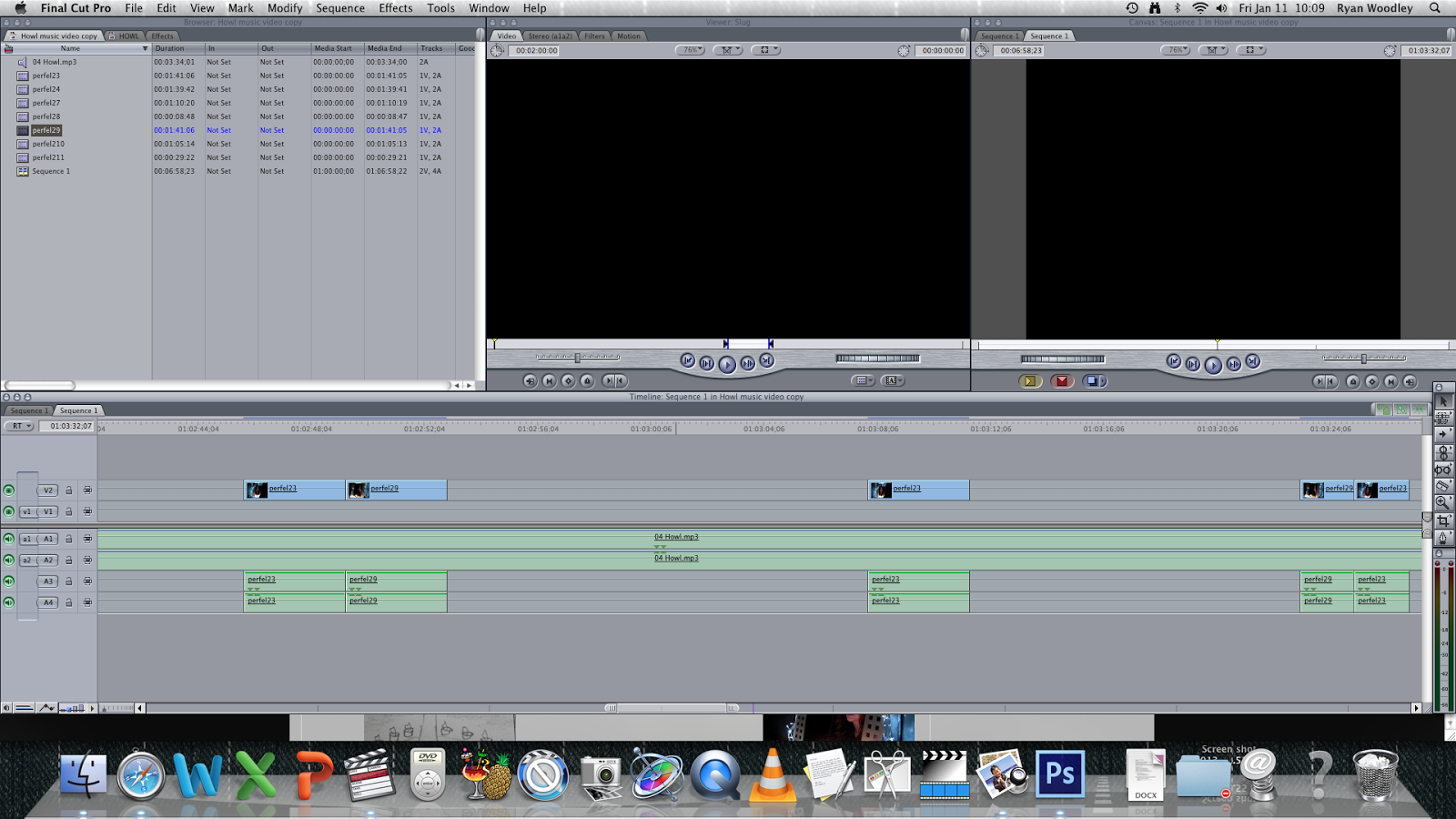Image resolution: width=1456 pixels, height=819 pixels.
Task: Toggle visibility of track V2
Action: click(x=9, y=489)
